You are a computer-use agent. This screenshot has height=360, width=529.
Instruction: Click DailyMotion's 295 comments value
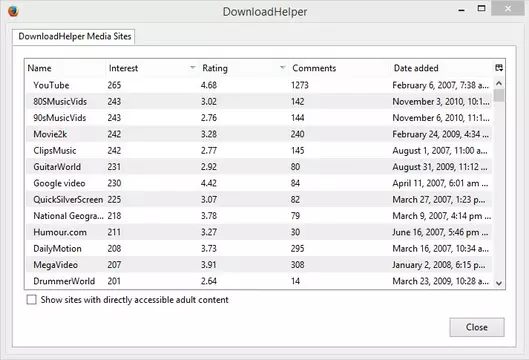point(298,248)
